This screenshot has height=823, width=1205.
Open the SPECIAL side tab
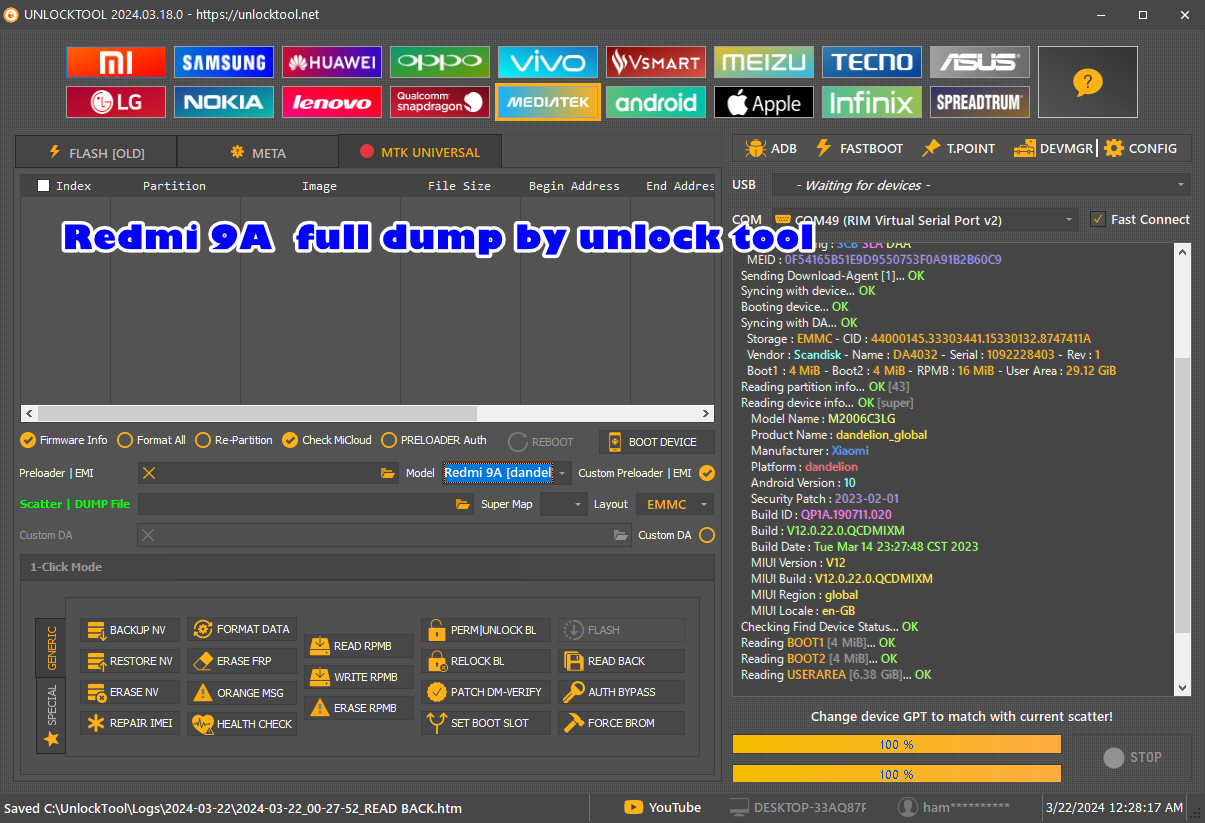tap(51, 715)
